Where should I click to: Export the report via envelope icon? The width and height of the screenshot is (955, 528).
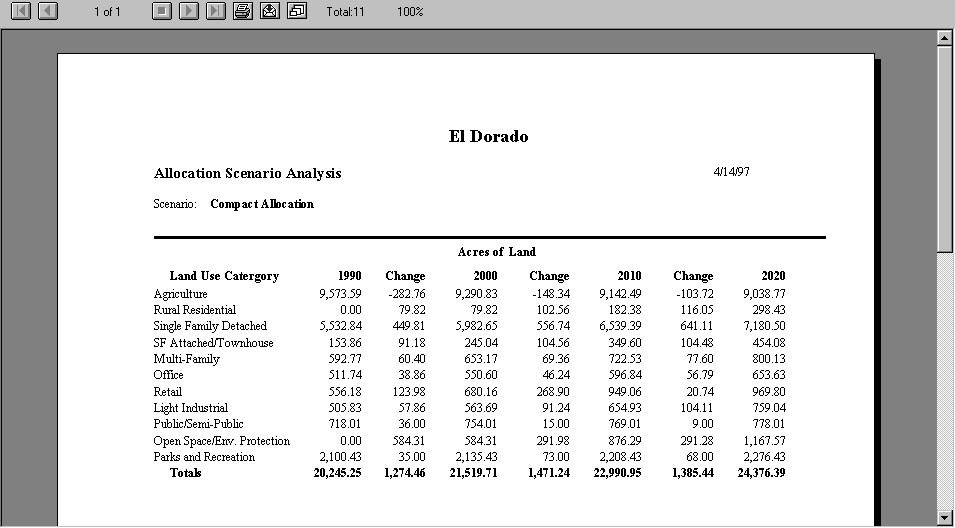click(x=270, y=11)
